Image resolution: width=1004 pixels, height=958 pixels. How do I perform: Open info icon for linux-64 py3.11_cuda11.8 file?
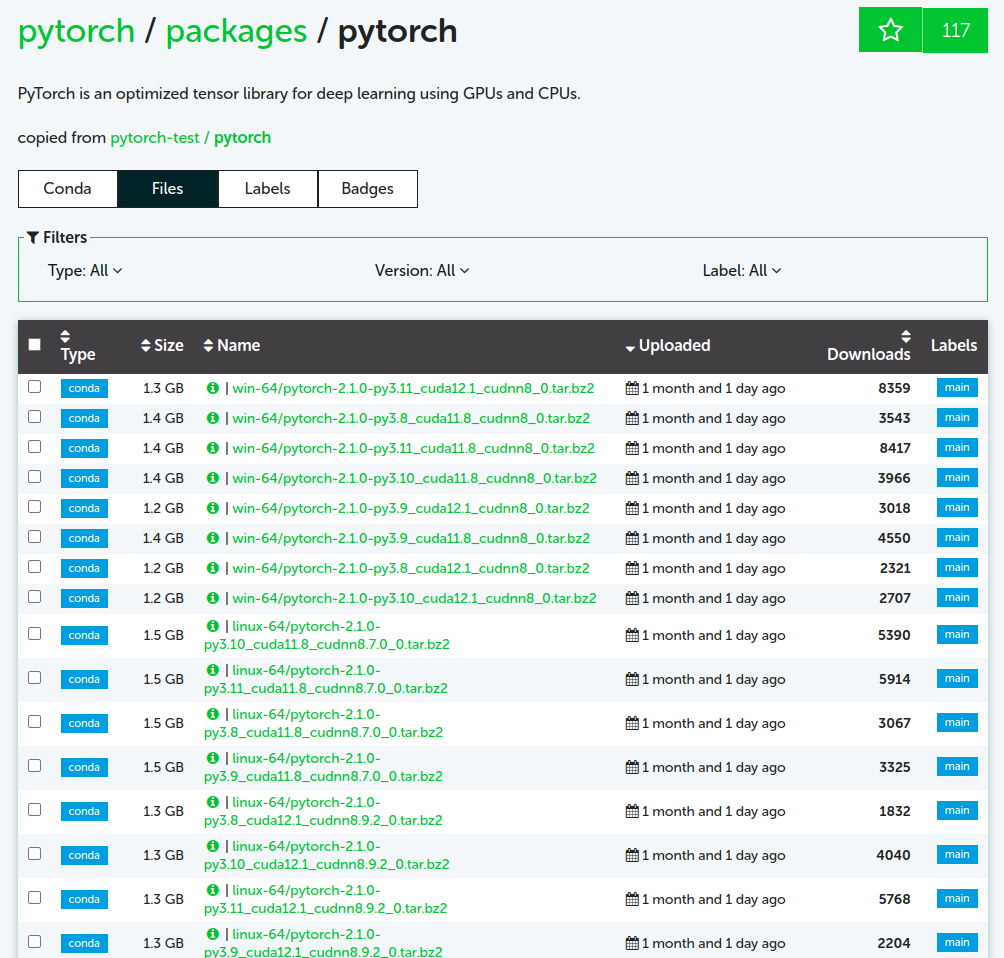[213, 670]
